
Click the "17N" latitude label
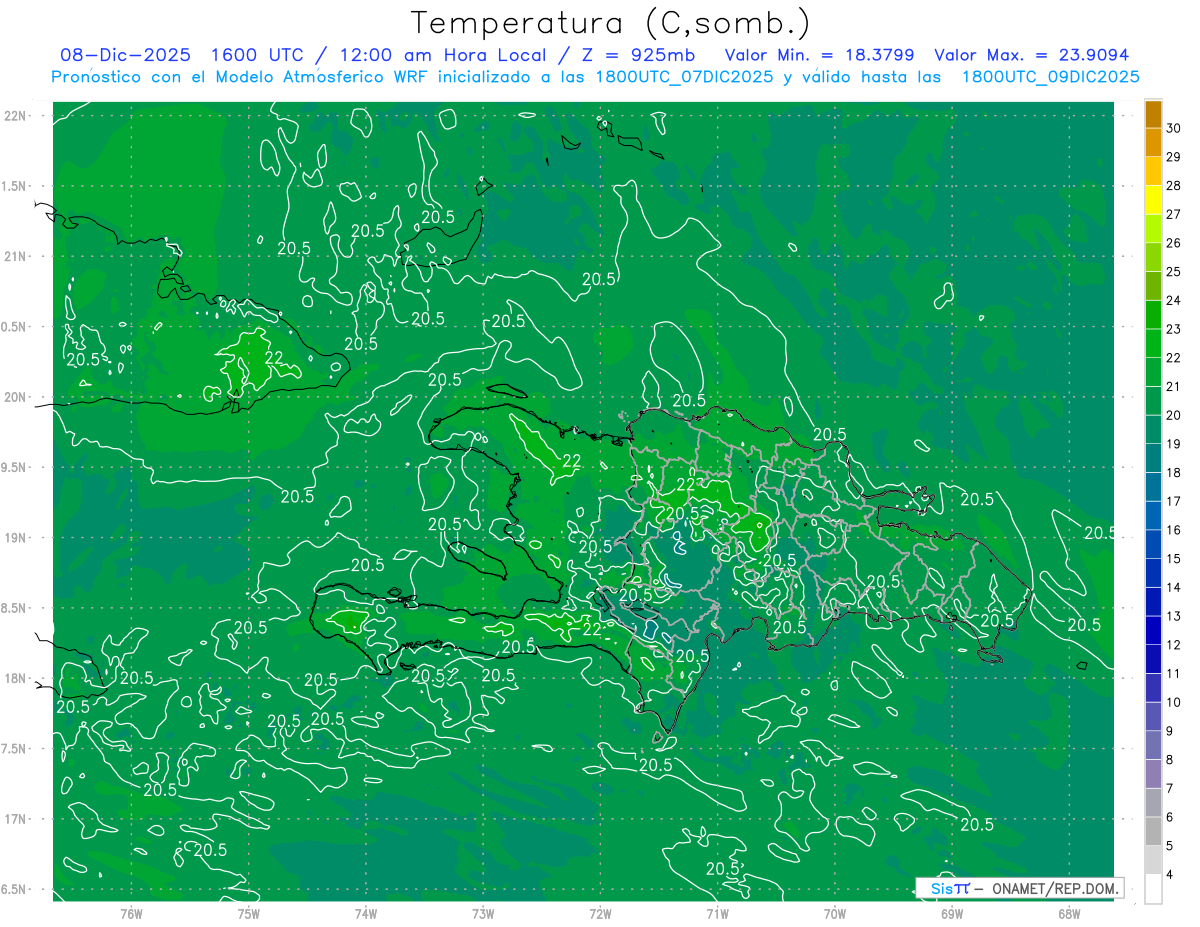pos(15,819)
